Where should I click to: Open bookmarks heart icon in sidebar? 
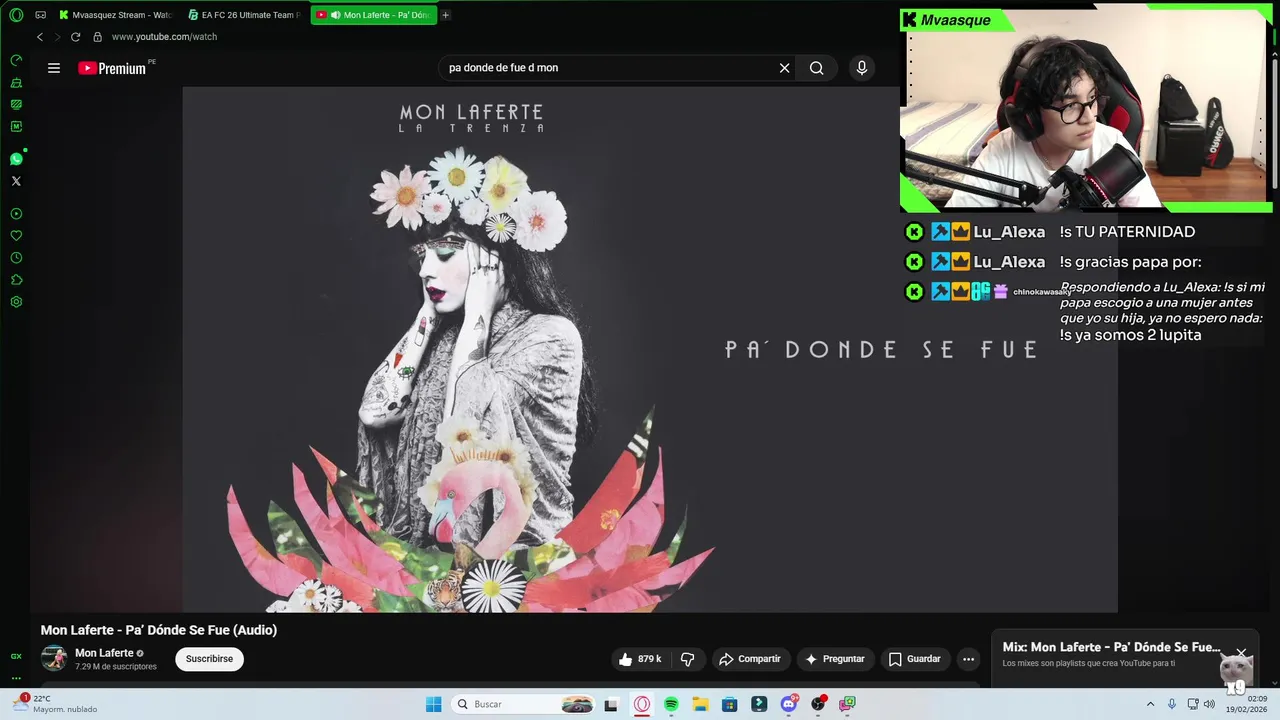16,236
